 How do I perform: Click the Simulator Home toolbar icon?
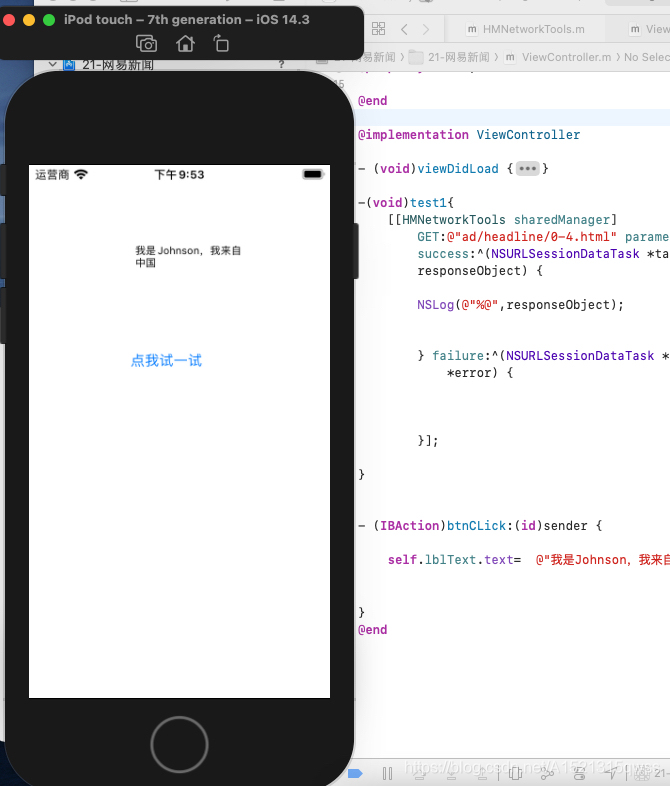click(185, 44)
